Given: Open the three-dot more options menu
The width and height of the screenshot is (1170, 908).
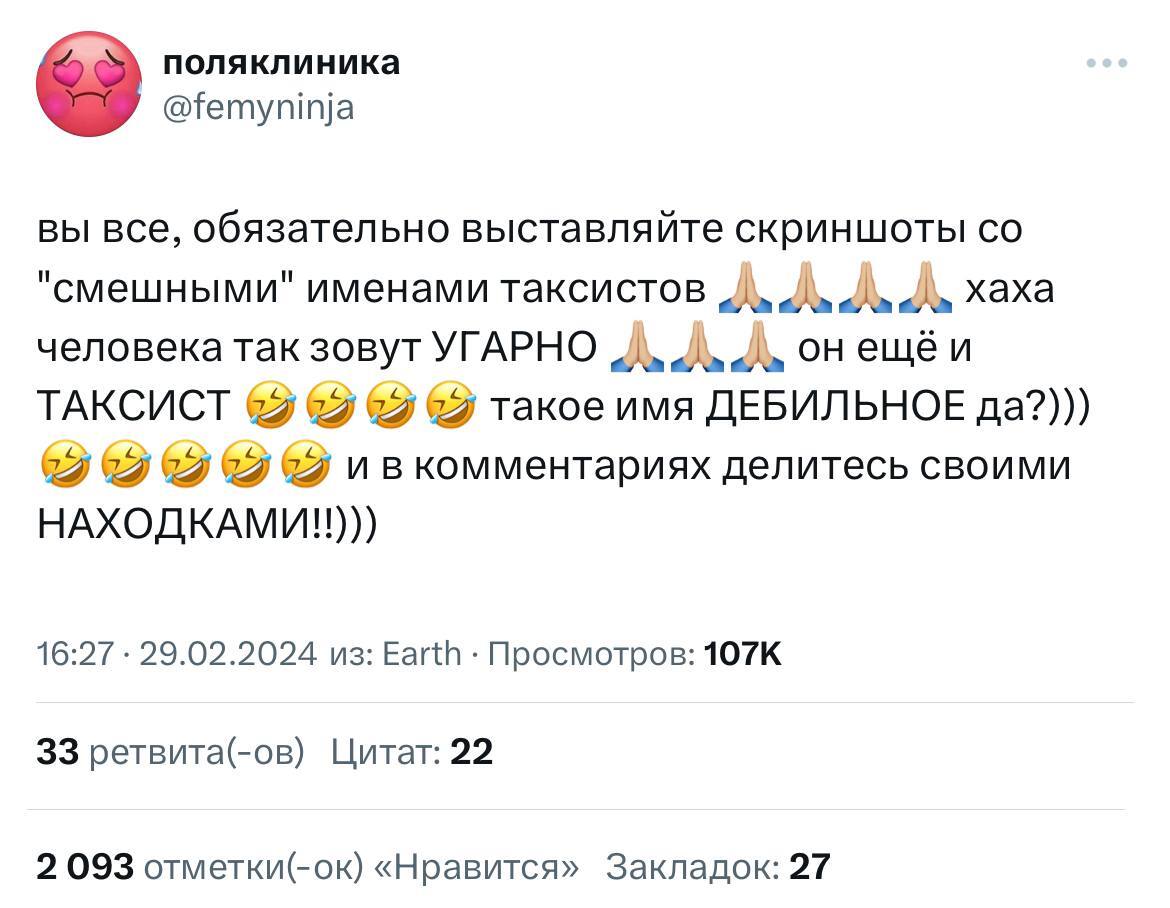Looking at the screenshot, I should (x=1107, y=63).
